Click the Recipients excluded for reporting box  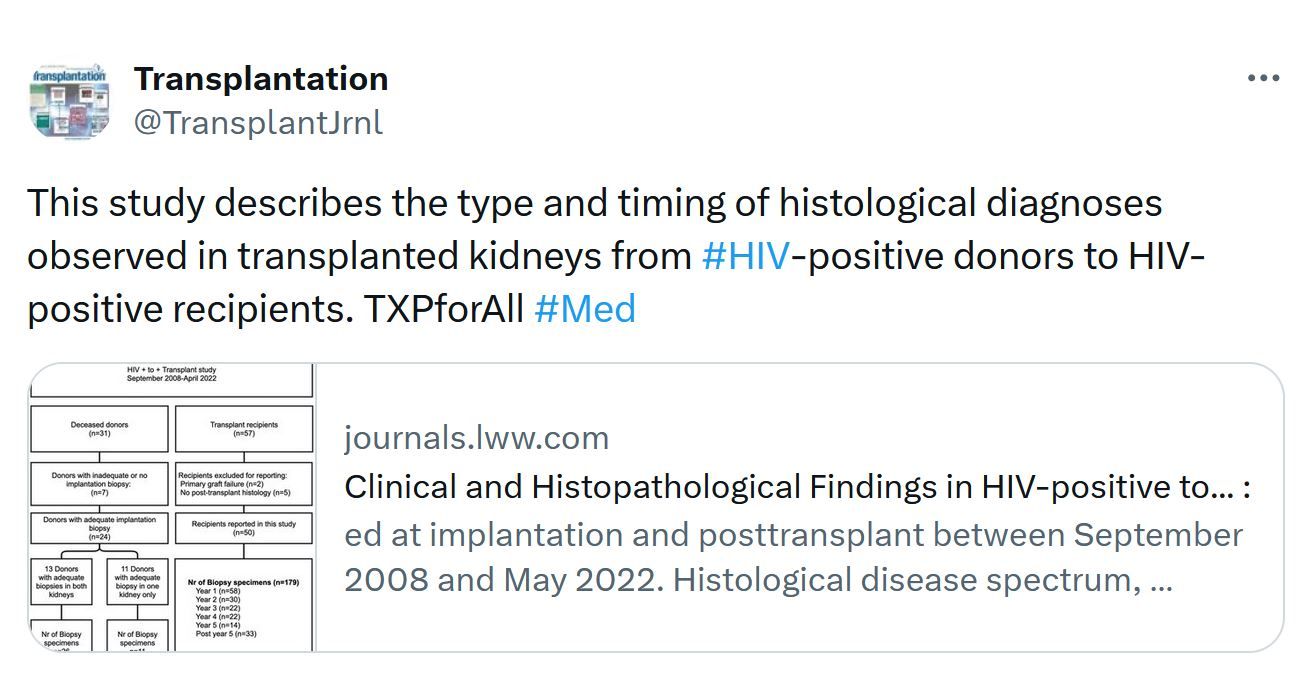pos(244,483)
